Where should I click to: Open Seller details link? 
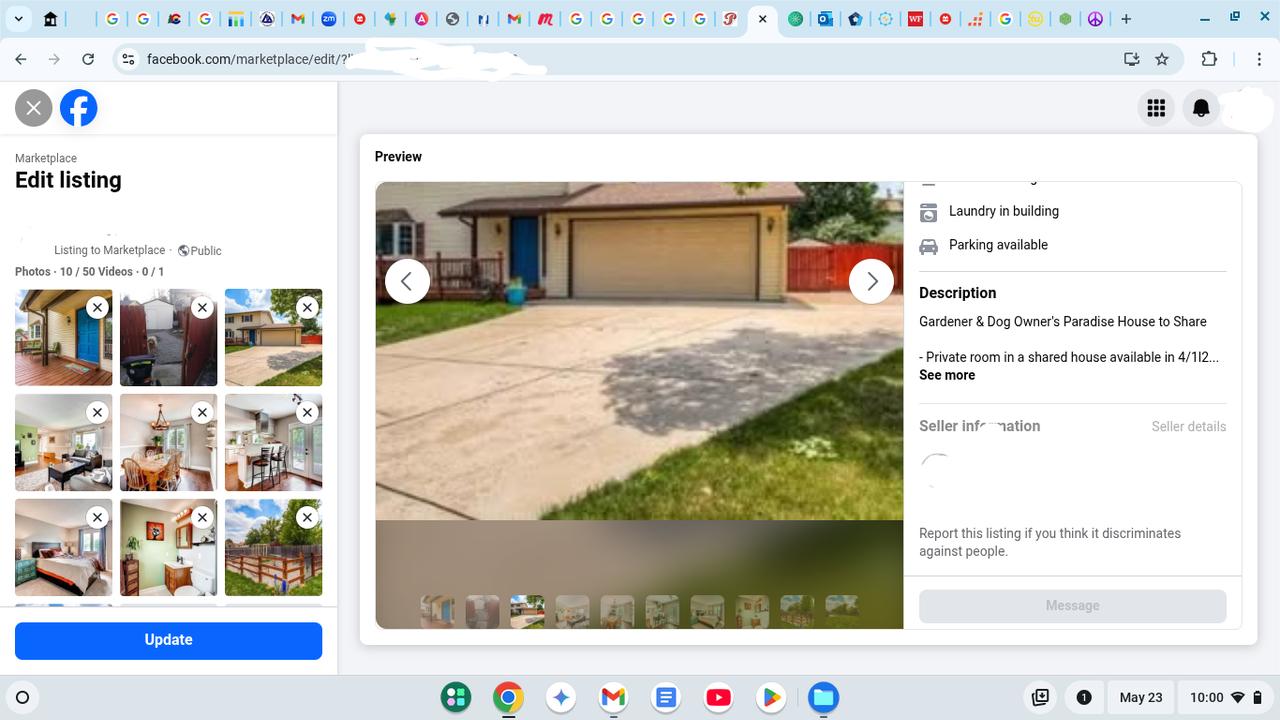tap(1188, 426)
